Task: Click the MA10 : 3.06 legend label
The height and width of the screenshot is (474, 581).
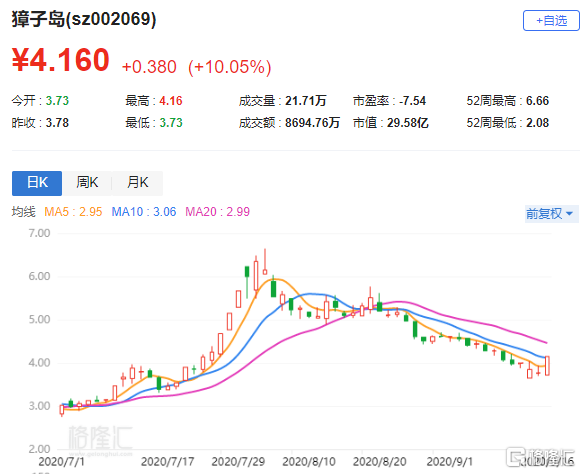Action: click(x=144, y=212)
